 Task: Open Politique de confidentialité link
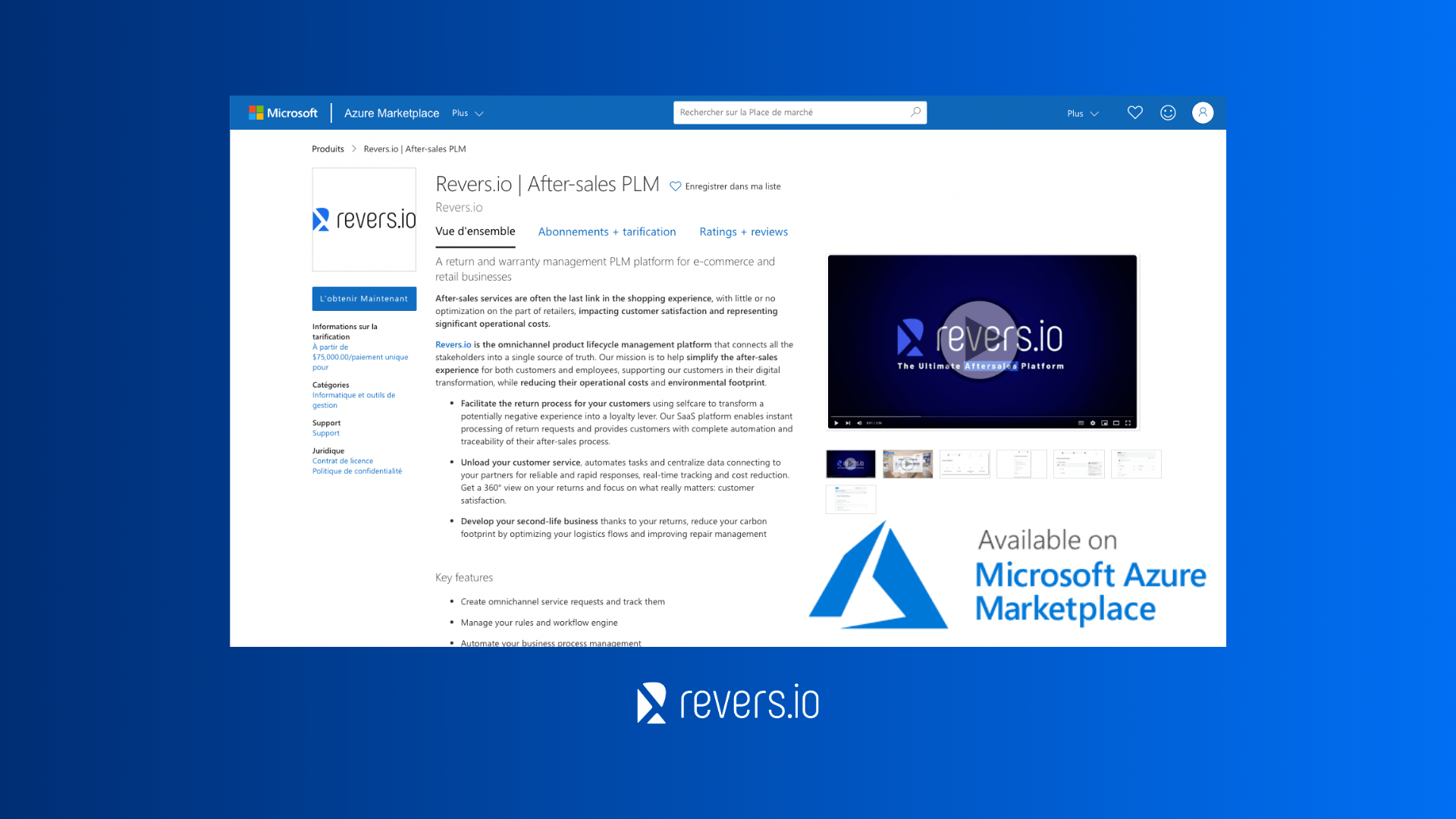pyautogui.click(x=357, y=471)
